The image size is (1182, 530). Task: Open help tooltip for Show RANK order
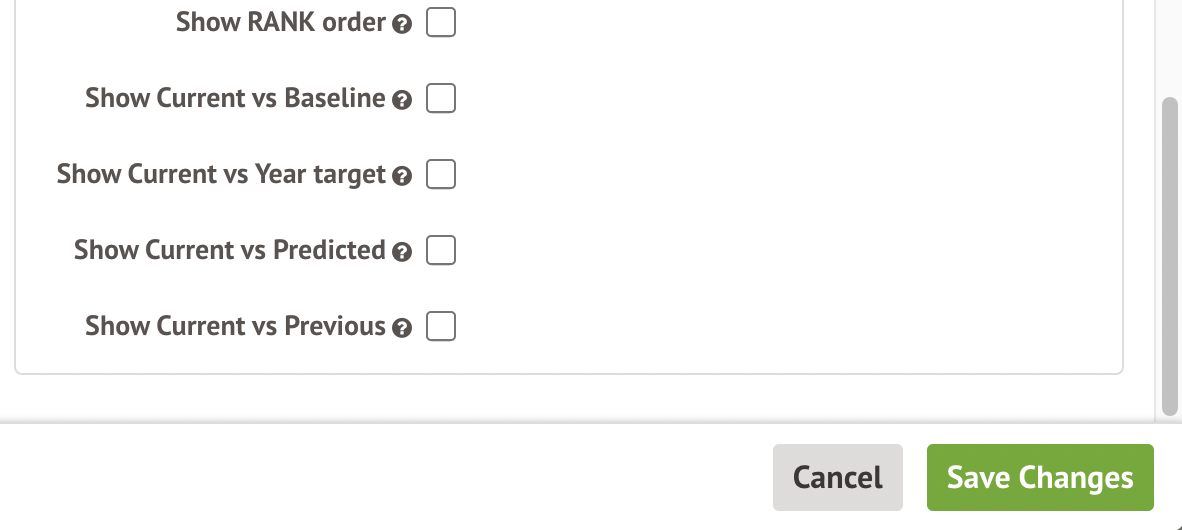(x=402, y=25)
